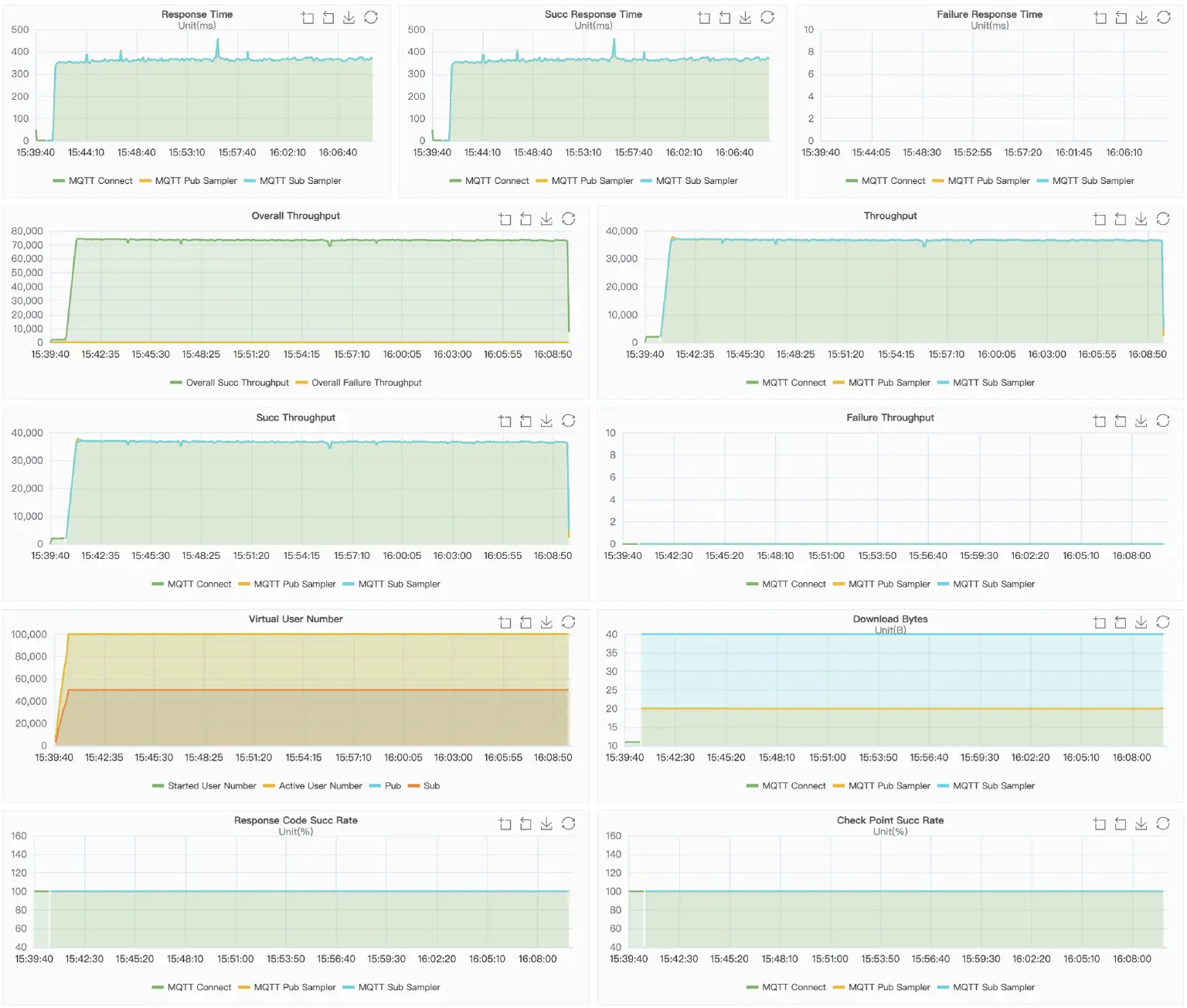Reset zoom on Succ Throughput chart
Screen dimensions: 1187x1008
[525, 421]
